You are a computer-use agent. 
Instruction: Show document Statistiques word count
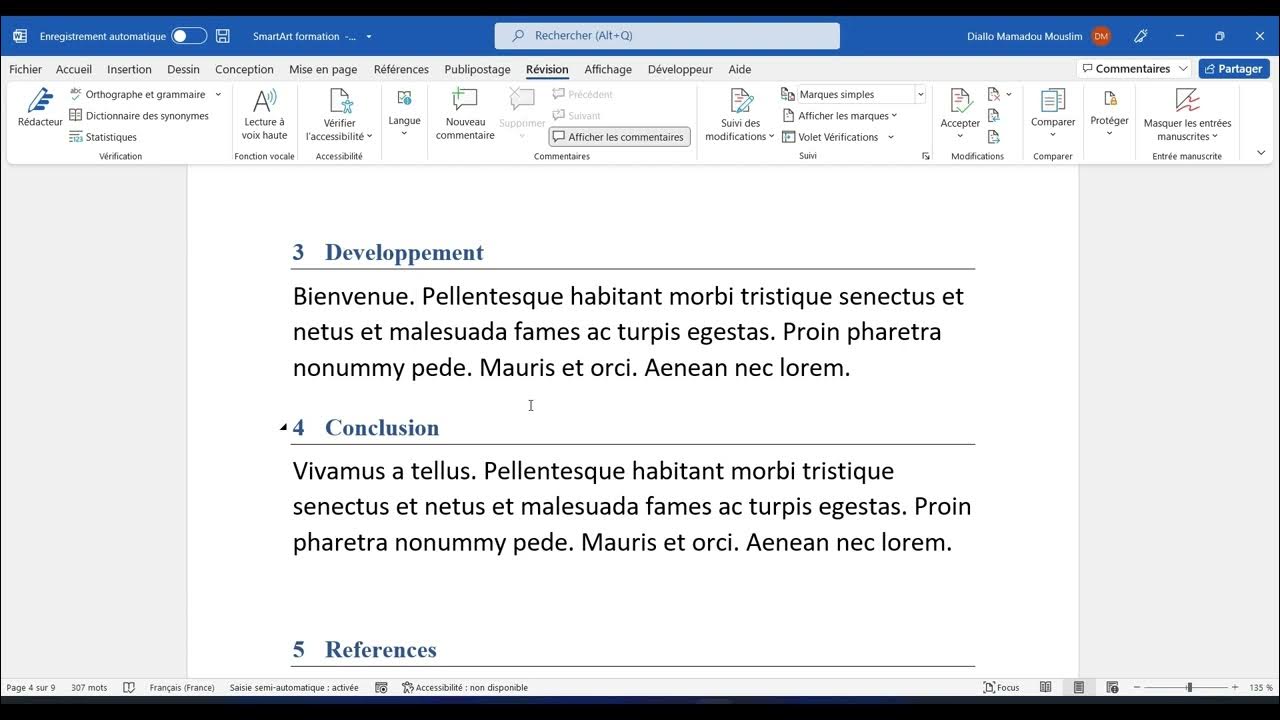(103, 137)
